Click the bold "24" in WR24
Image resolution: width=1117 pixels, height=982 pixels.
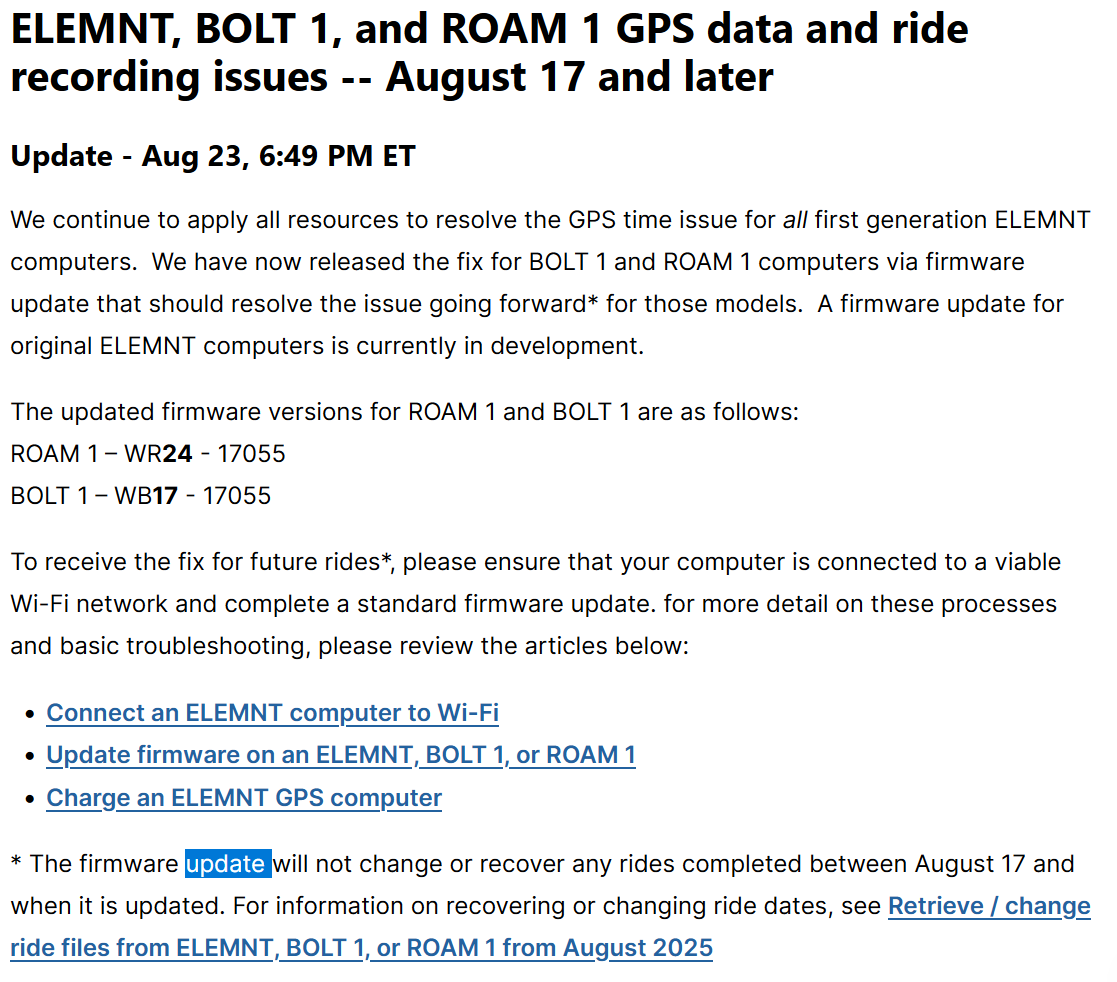click(x=177, y=454)
